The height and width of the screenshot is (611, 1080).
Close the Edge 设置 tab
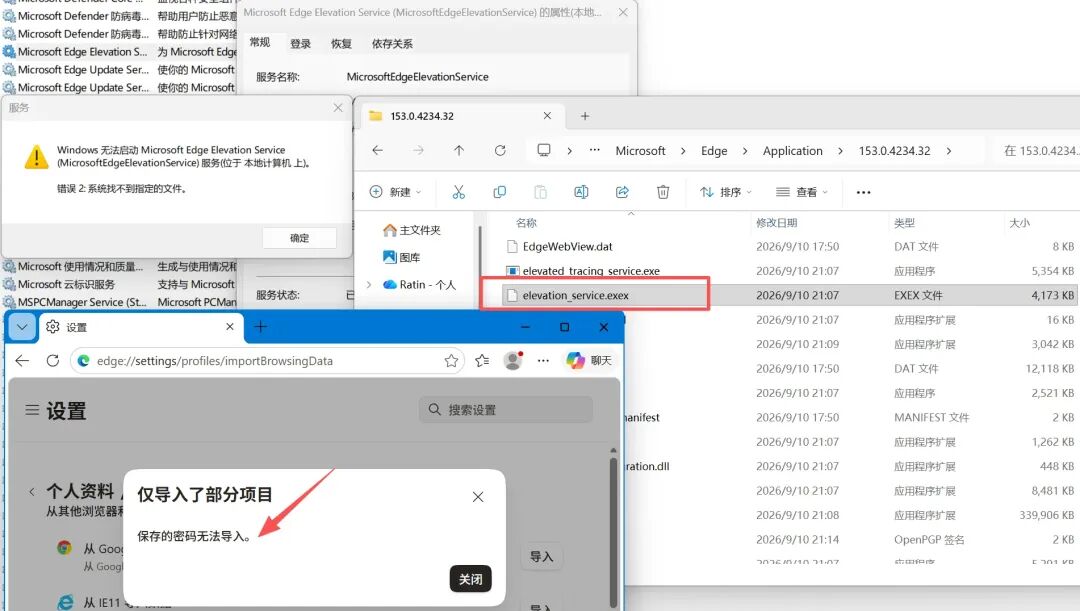point(230,327)
